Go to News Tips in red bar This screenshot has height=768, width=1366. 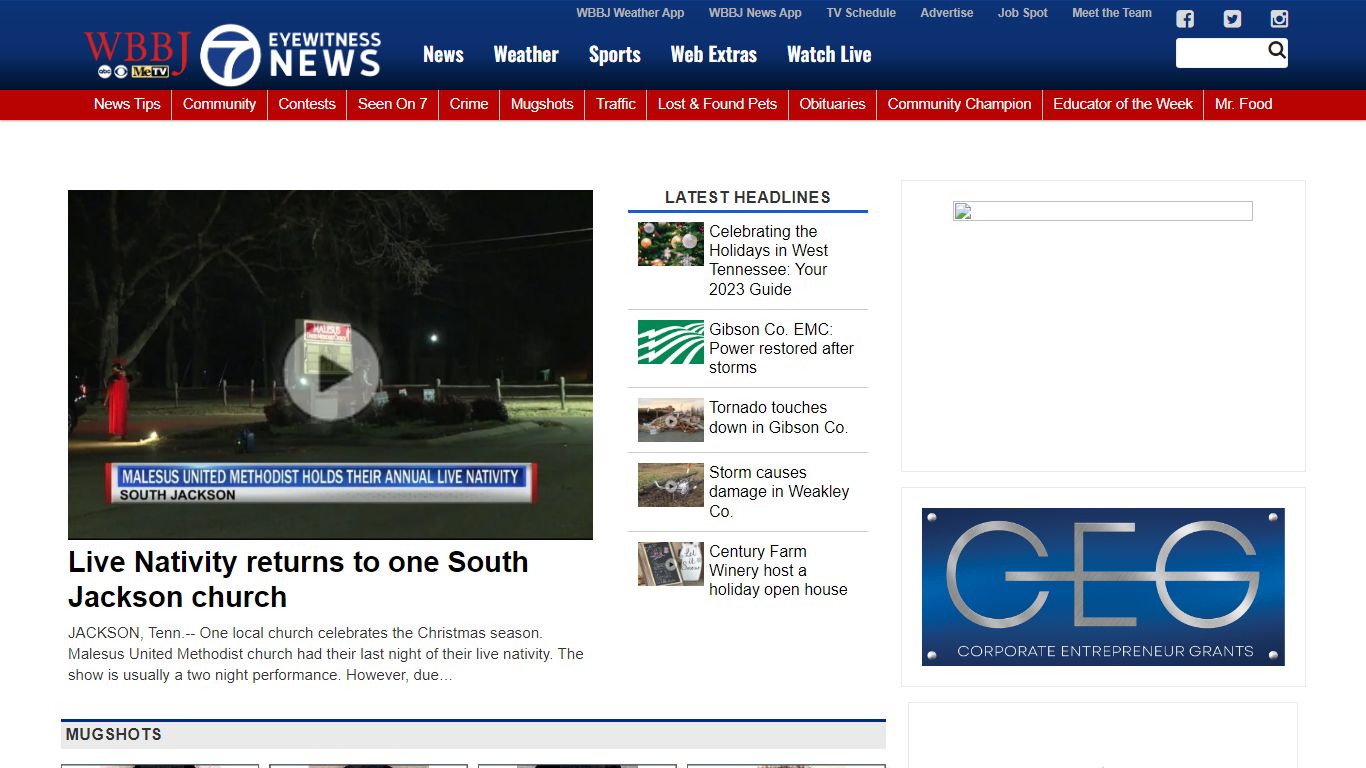click(127, 104)
